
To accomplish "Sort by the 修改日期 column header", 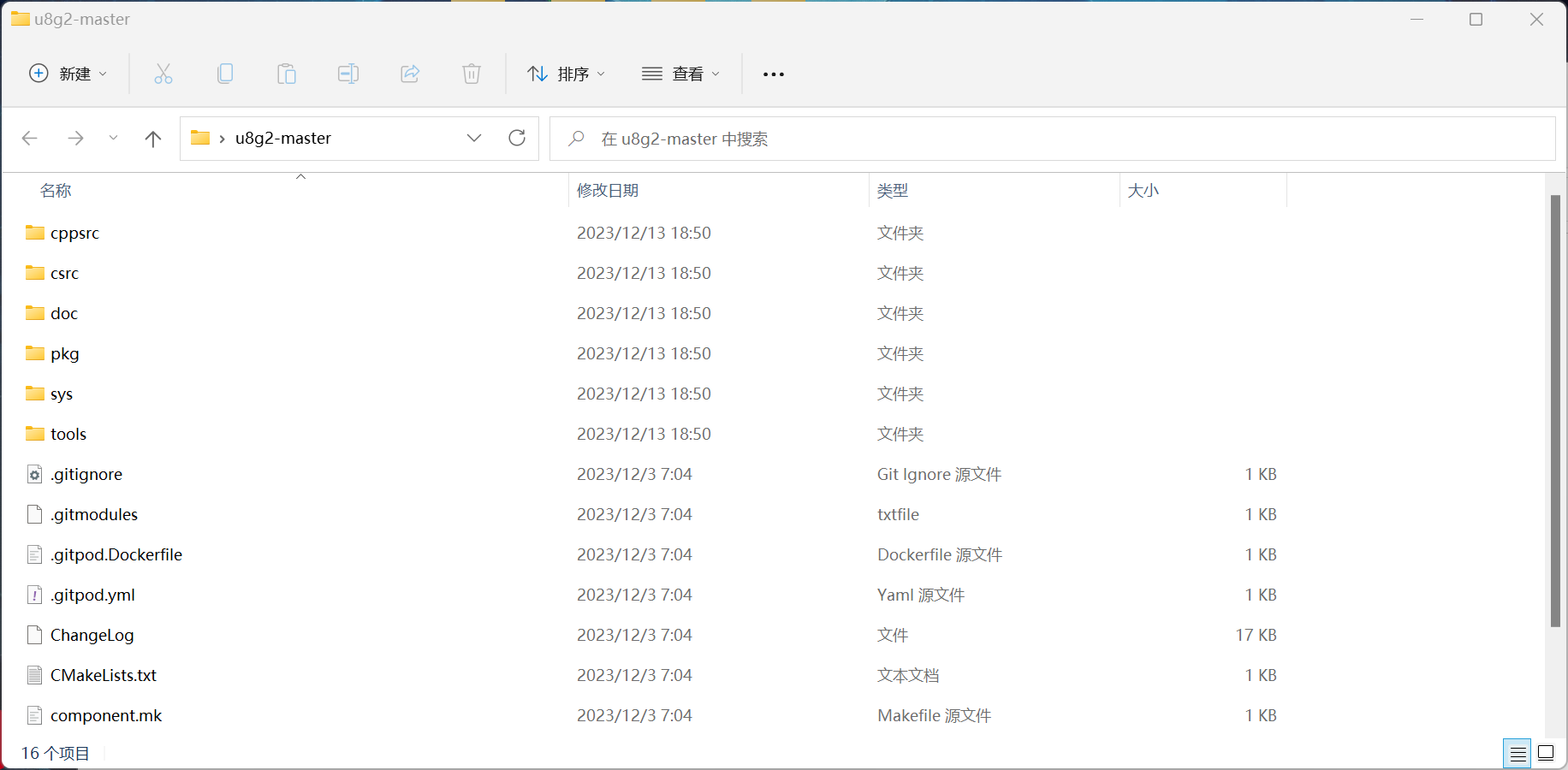I will click(x=608, y=190).
